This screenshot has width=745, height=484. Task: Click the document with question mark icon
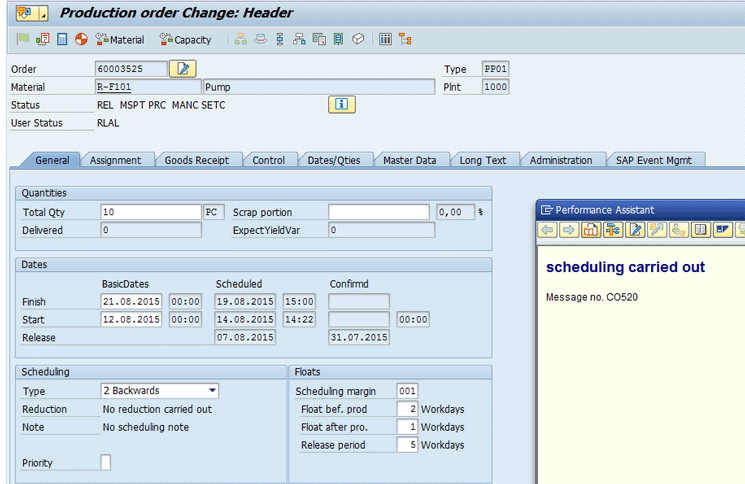[x=43, y=39]
